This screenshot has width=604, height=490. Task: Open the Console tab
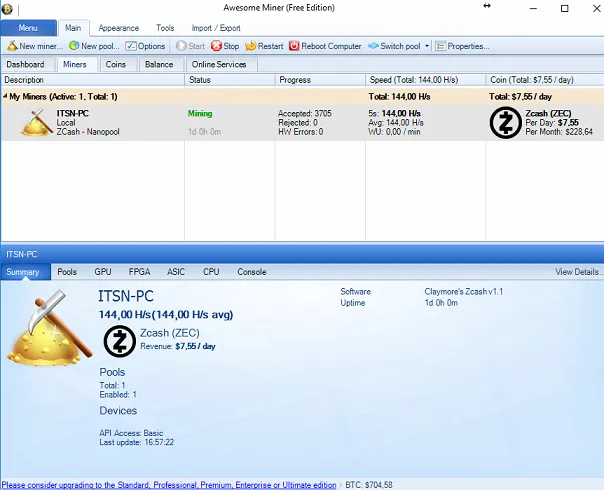tap(252, 272)
